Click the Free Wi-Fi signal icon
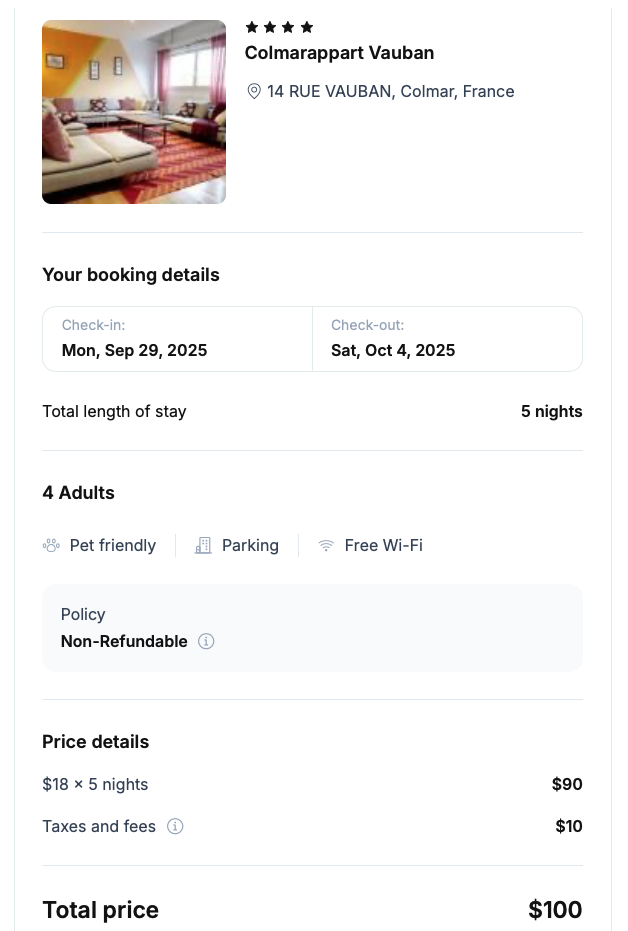 [x=326, y=545]
